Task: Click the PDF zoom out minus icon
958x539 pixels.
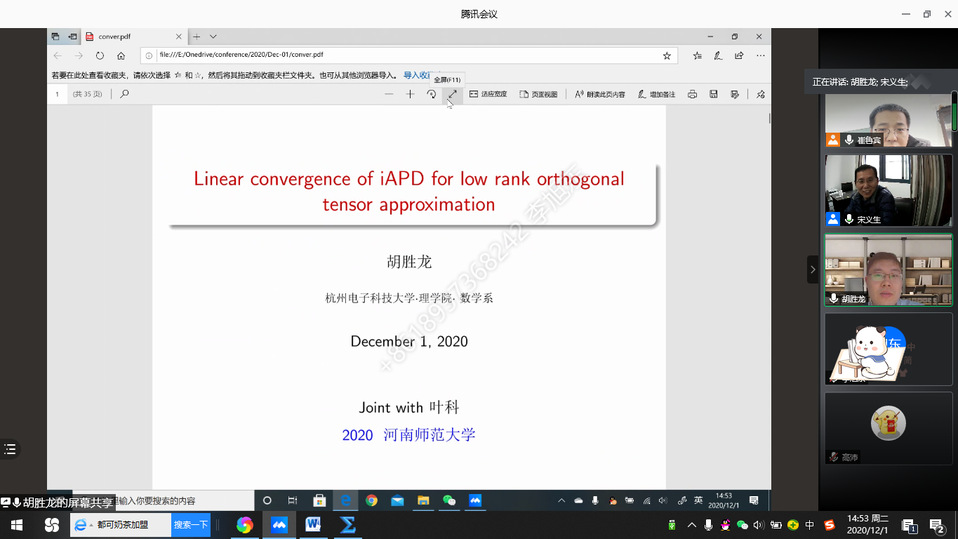Action: coord(389,94)
